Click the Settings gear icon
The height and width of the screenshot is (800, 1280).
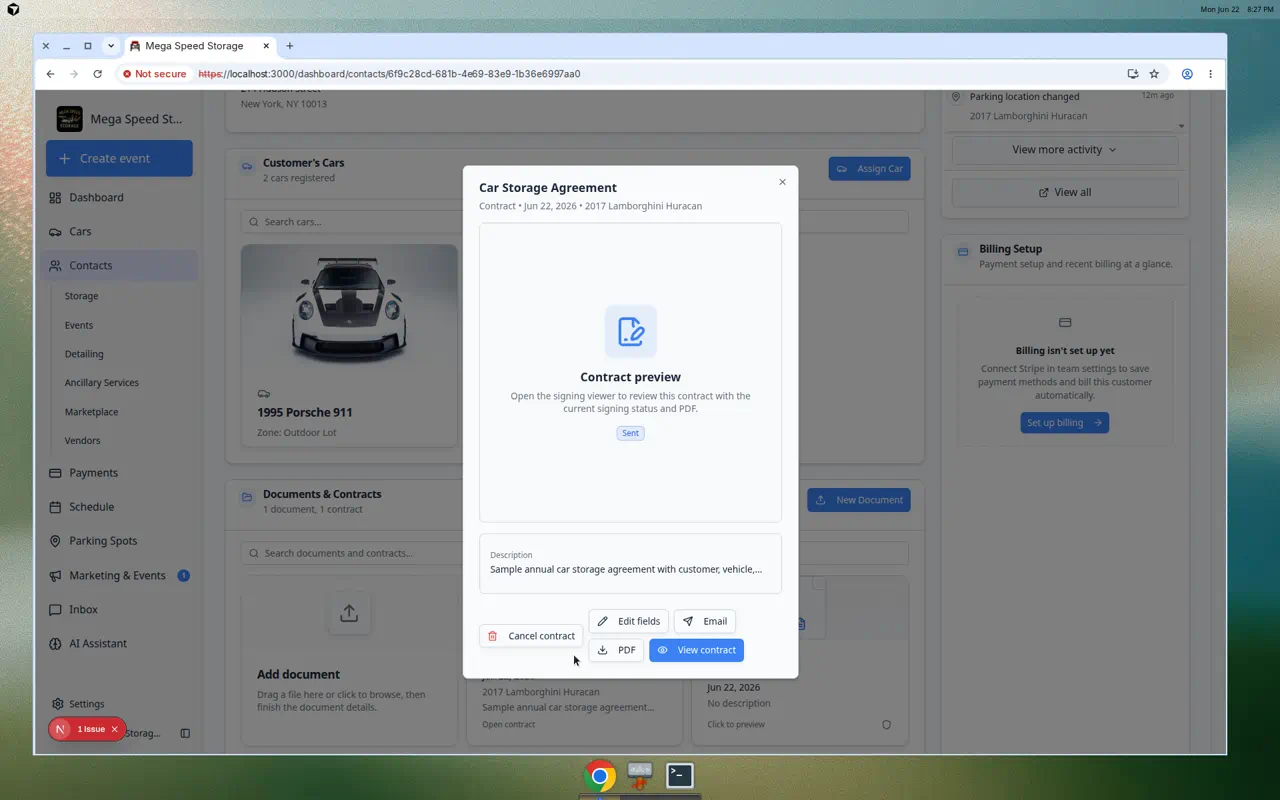tap(58, 704)
